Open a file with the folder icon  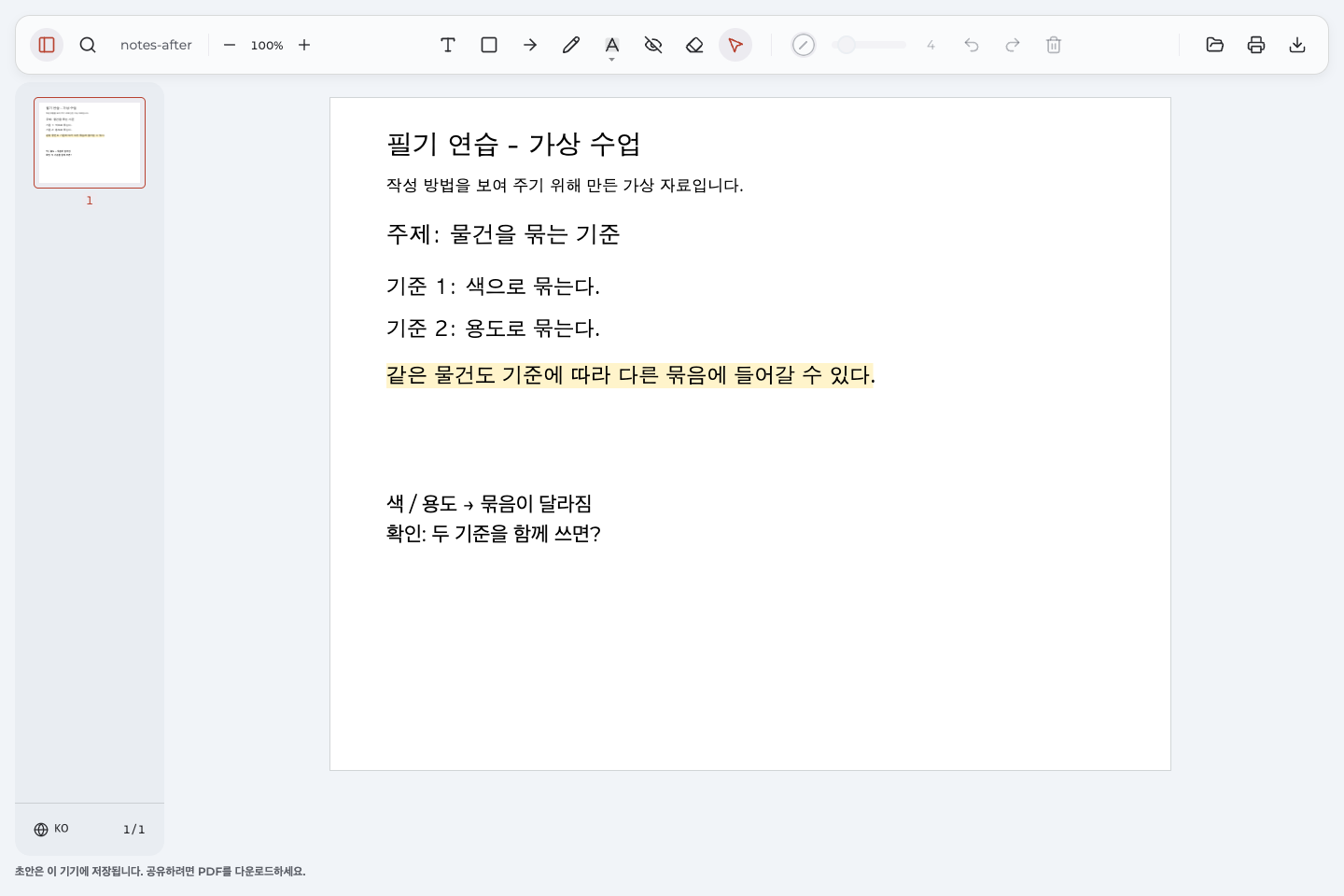tap(1215, 45)
